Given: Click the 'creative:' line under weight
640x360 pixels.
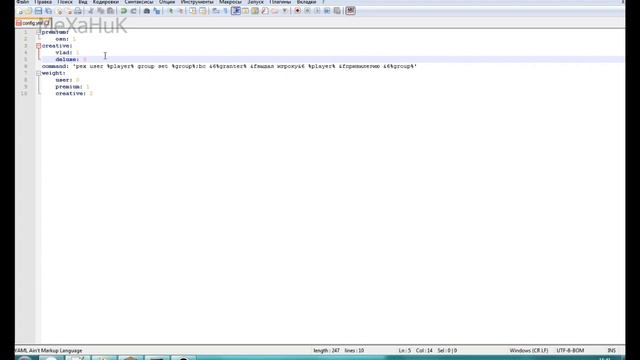Looking at the screenshot, I should [x=74, y=93].
